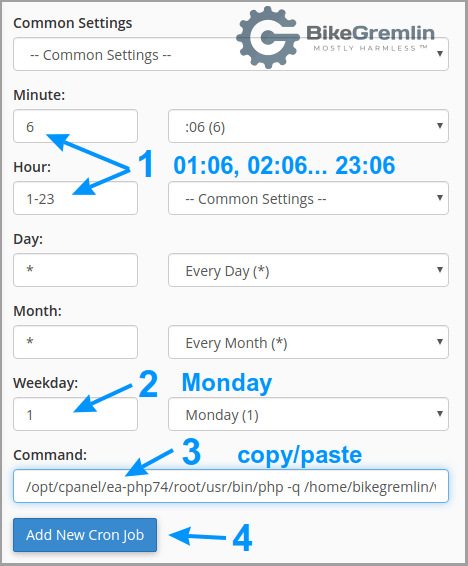Open the Monday (1) weekday dropdown
This screenshot has height=566, width=468.
(x=308, y=414)
